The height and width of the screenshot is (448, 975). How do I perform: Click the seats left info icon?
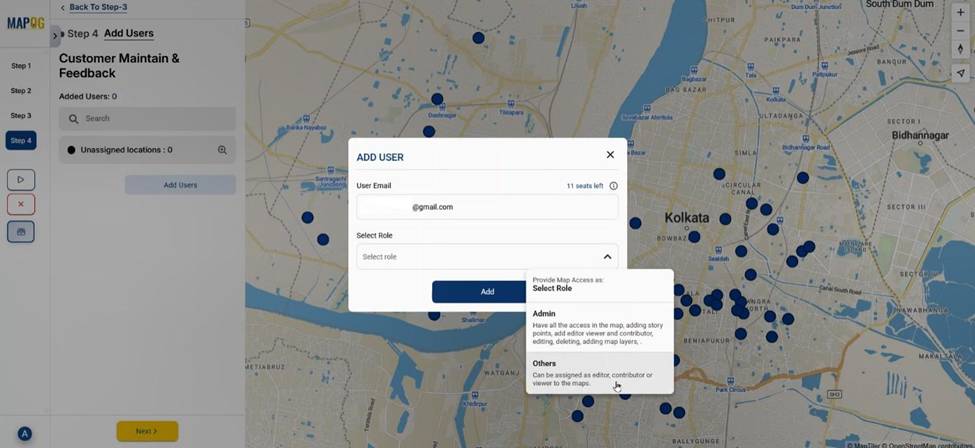pos(613,186)
